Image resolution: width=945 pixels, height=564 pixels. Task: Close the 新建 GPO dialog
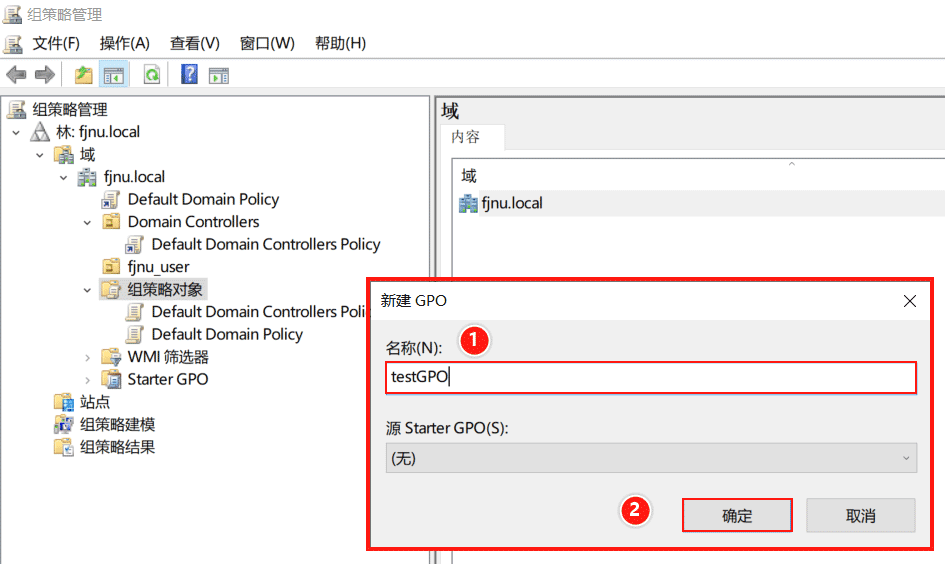tap(909, 301)
